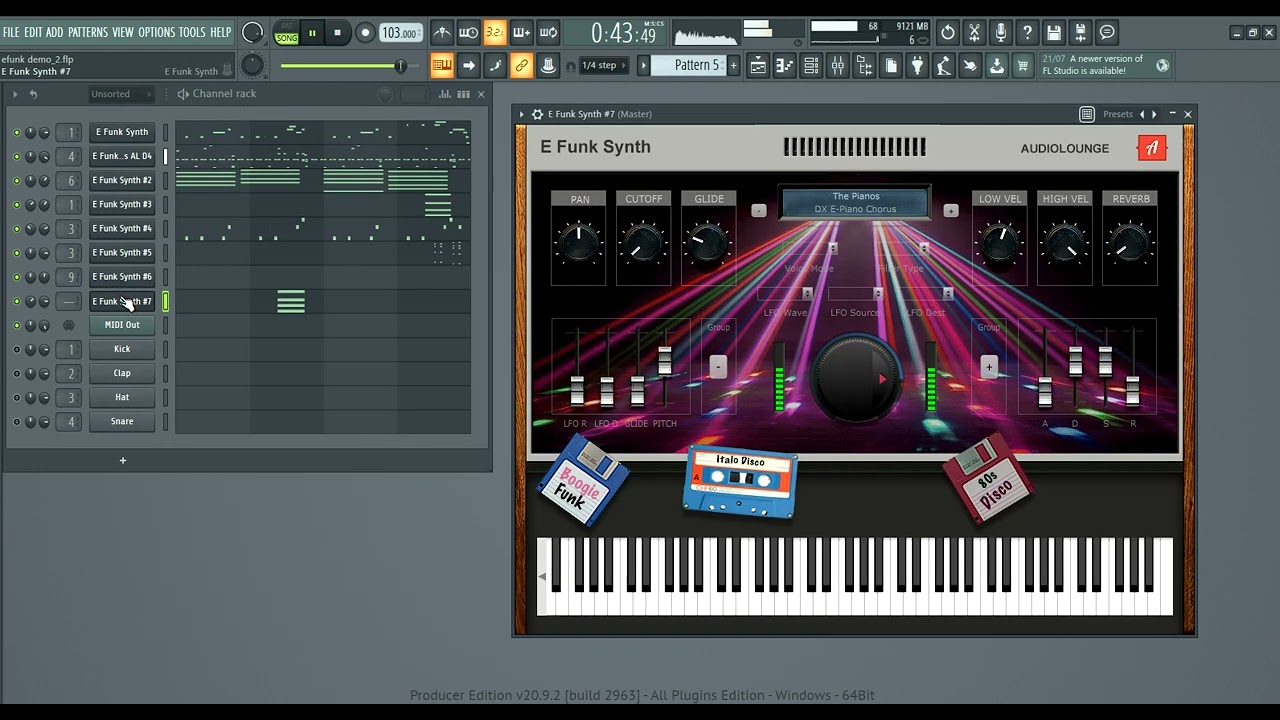Open the help question mark icon
The image size is (1280, 720).
[x=1027, y=33]
